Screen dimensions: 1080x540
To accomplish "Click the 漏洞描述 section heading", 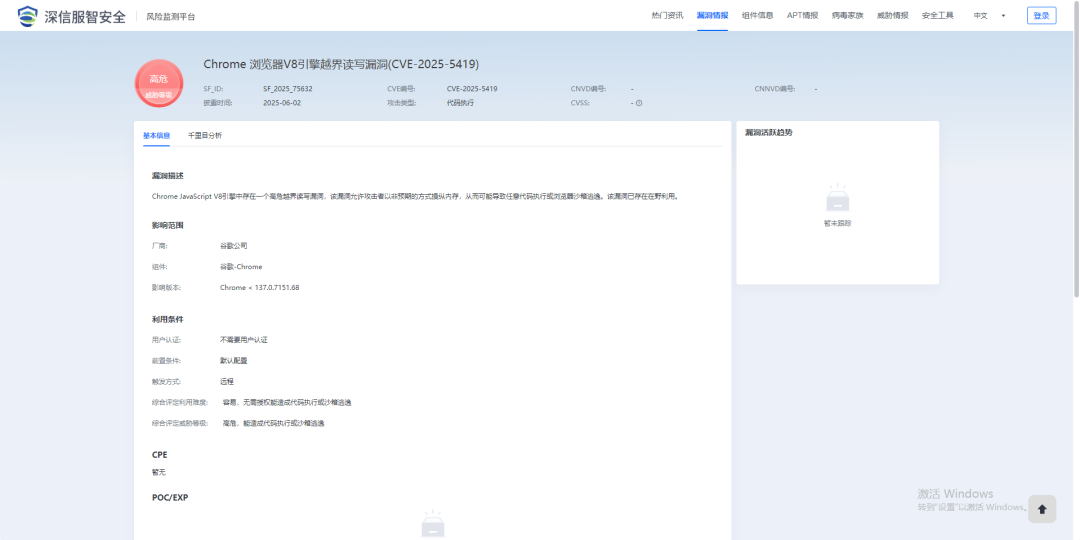I will (167, 176).
